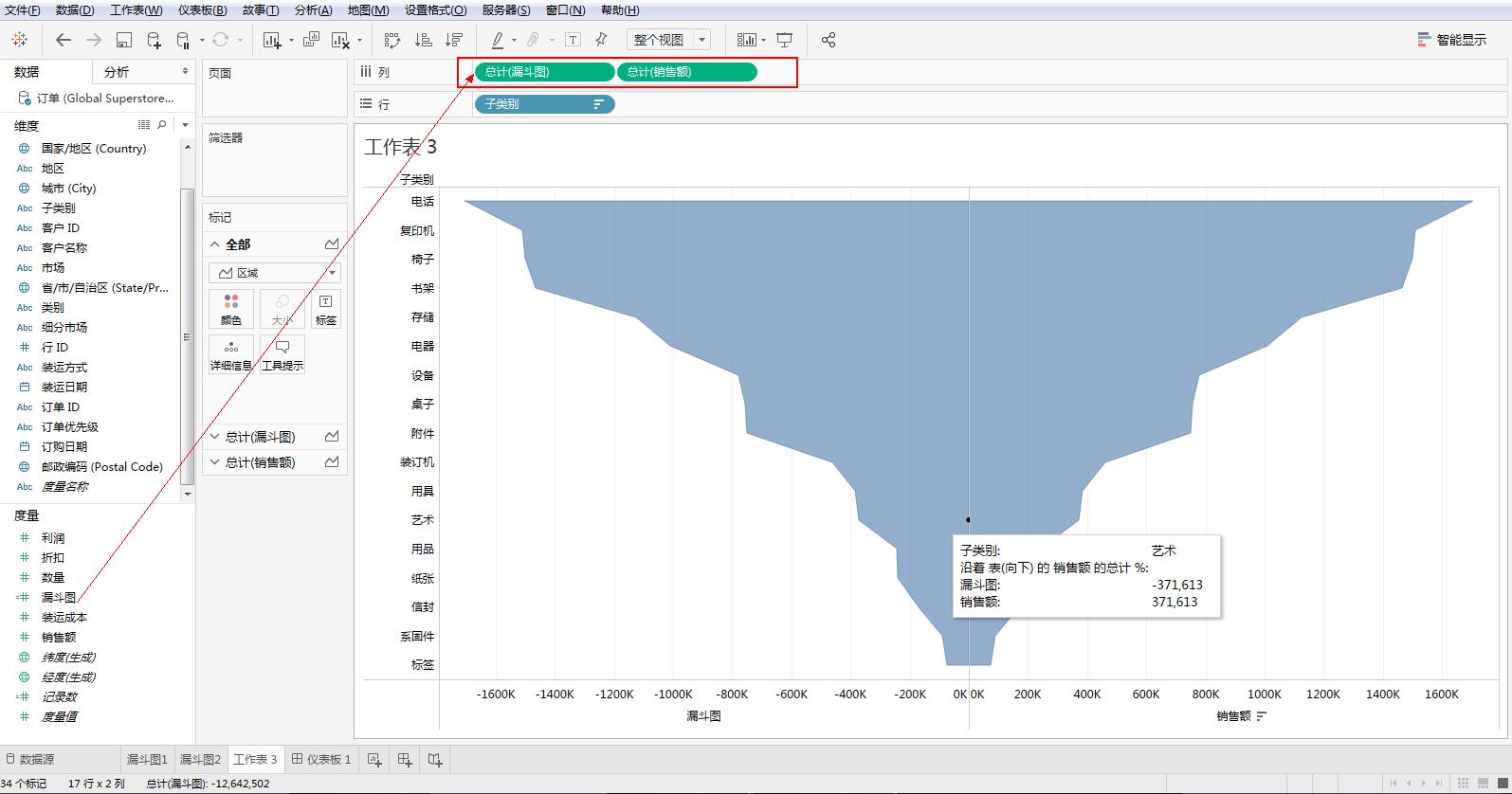The height and width of the screenshot is (794, 1512).
Task: Select the 订单 (Global Superstore) data source
Action: pyautogui.click(x=98, y=98)
